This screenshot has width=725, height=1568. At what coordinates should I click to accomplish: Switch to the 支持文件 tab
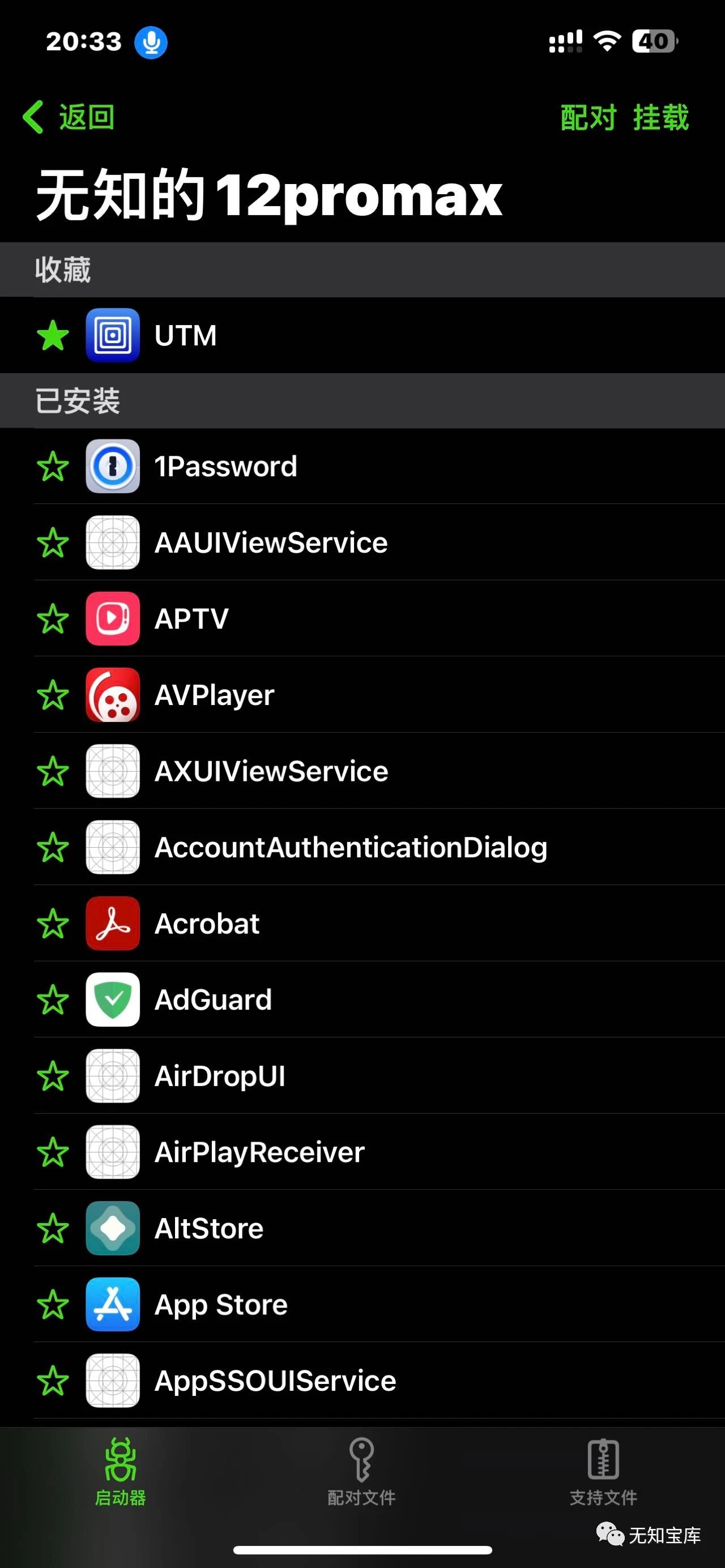click(603, 1472)
